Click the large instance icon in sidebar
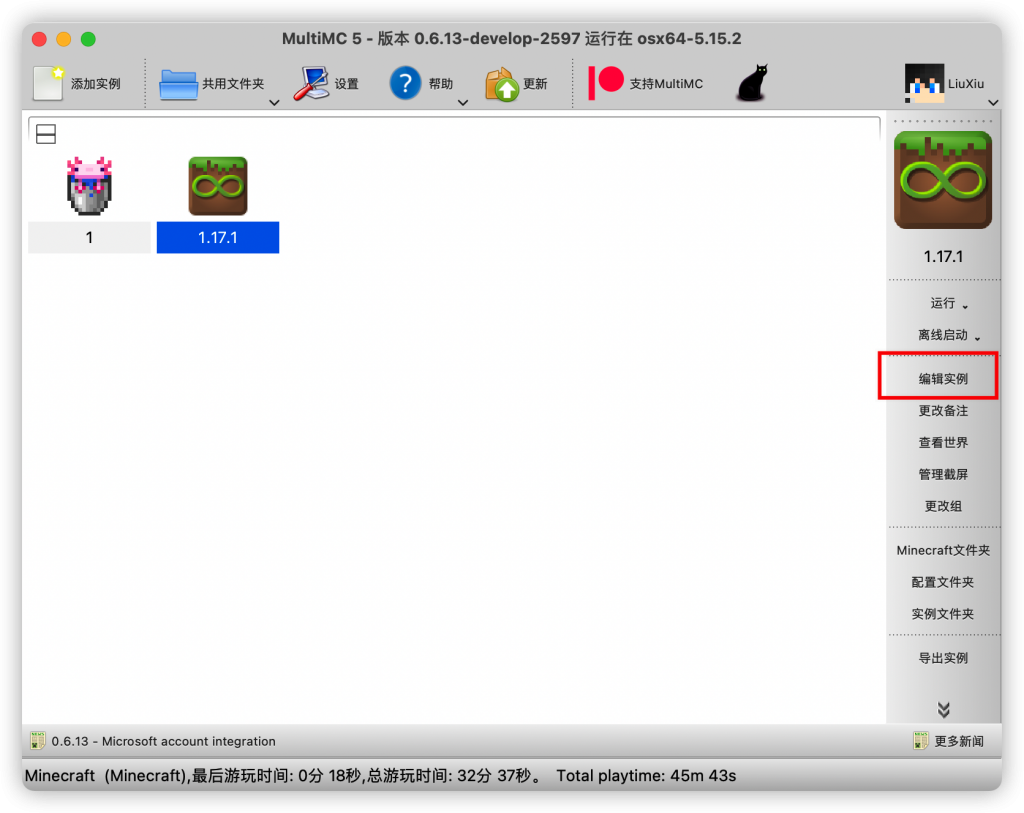Image resolution: width=1024 pixels, height=813 pixels. coord(943,180)
